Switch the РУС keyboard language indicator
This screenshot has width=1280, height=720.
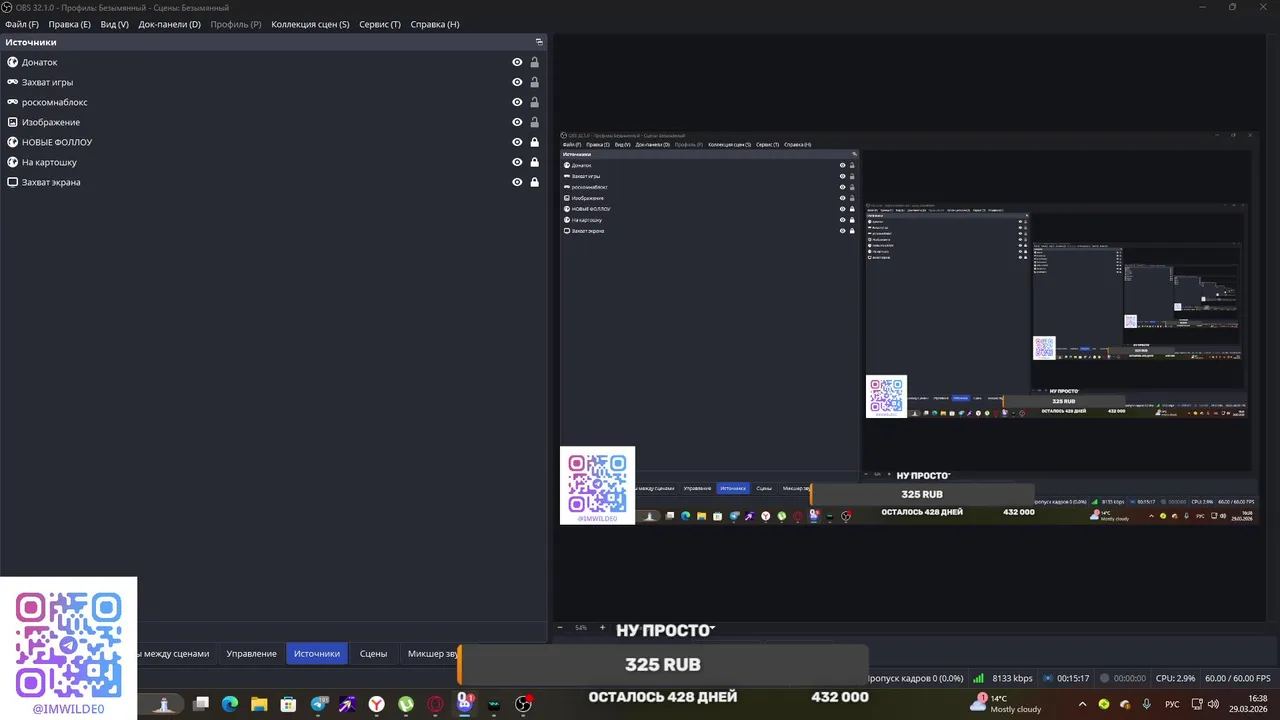click(1172, 704)
